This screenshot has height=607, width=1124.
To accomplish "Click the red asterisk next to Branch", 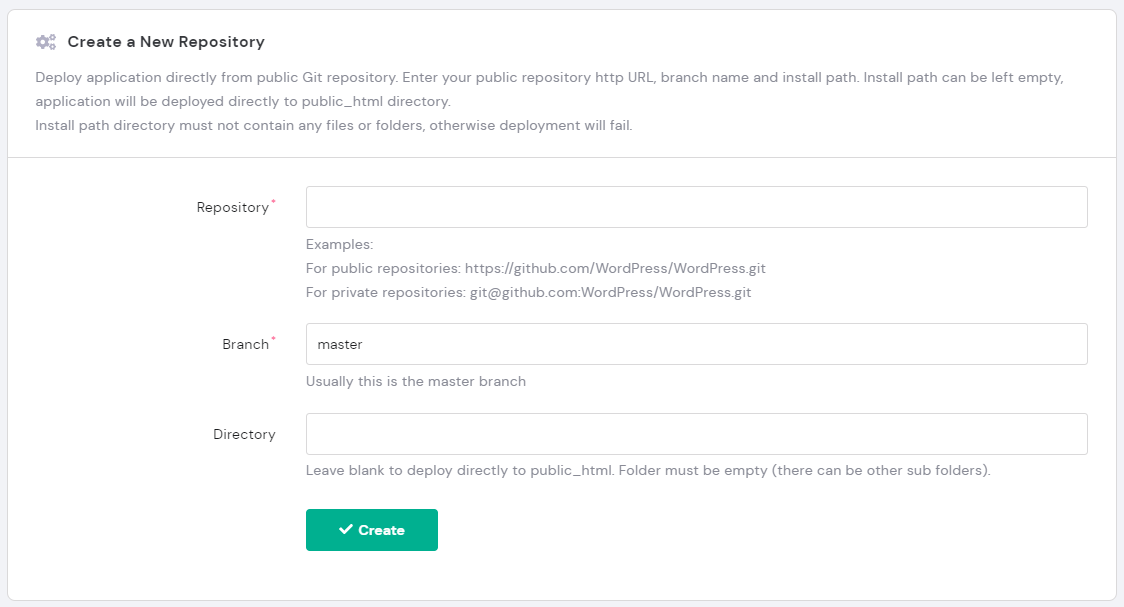I will click(x=274, y=340).
